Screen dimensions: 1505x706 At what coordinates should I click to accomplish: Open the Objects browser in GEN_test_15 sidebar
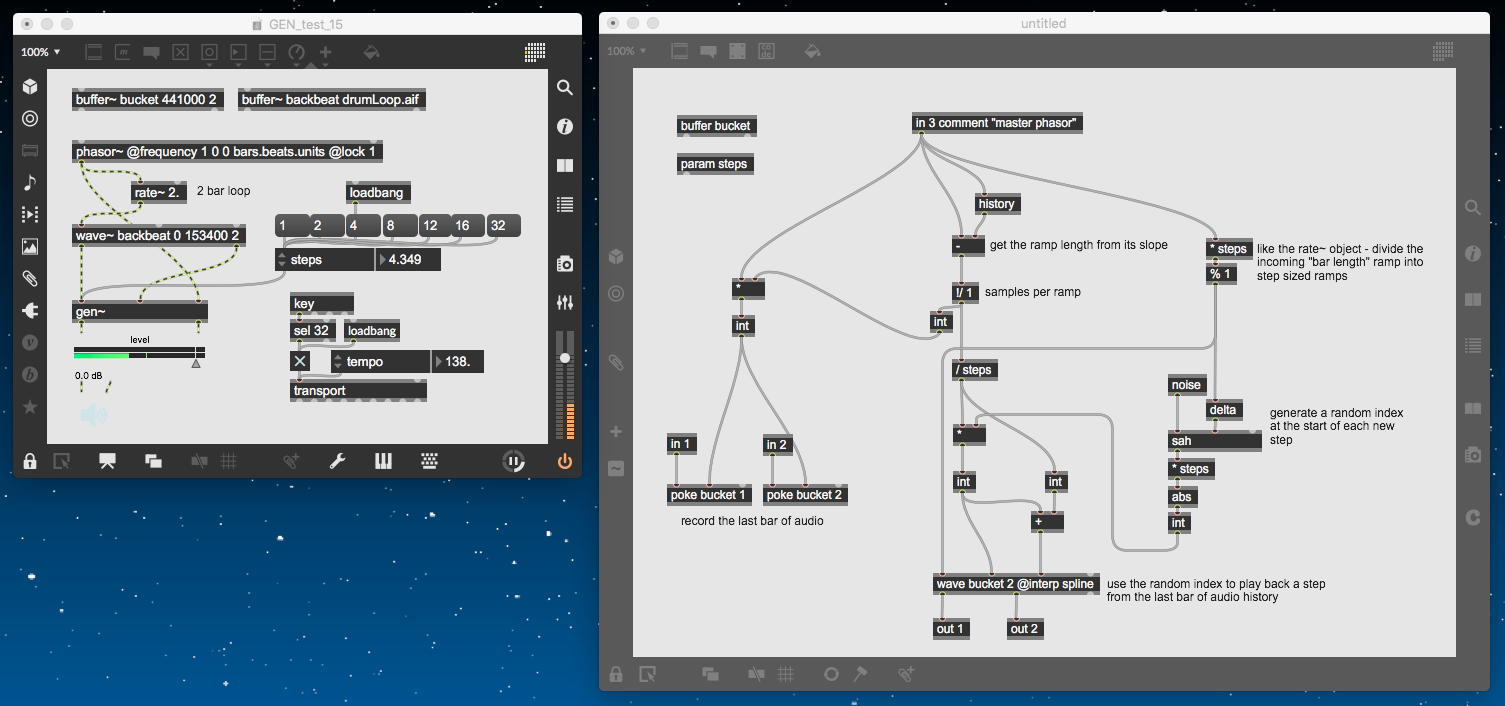tap(30, 87)
